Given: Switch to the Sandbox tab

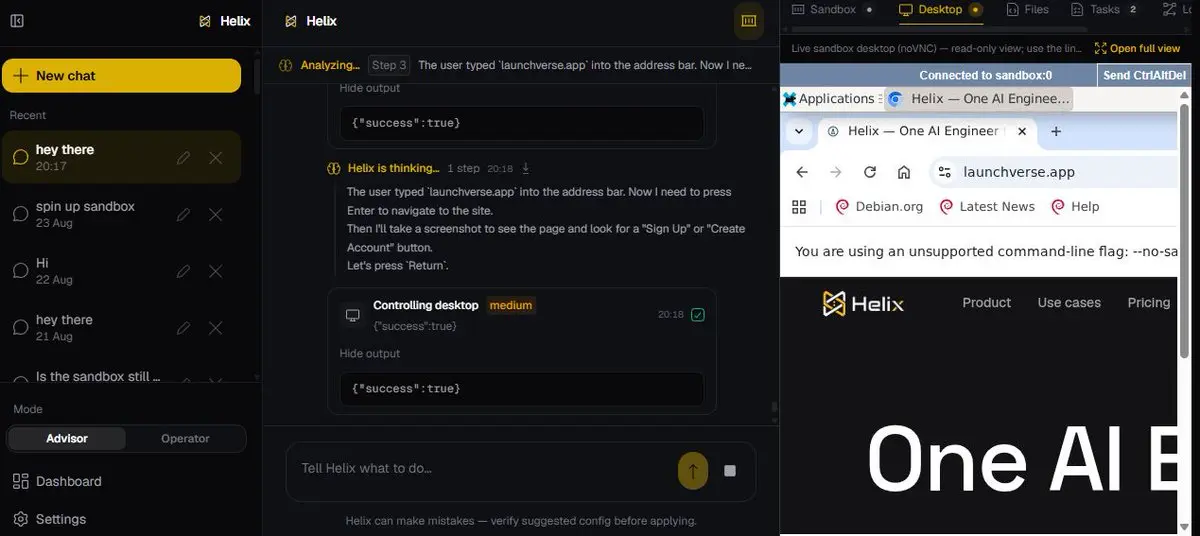Looking at the screenshot, I should [832, 9].
